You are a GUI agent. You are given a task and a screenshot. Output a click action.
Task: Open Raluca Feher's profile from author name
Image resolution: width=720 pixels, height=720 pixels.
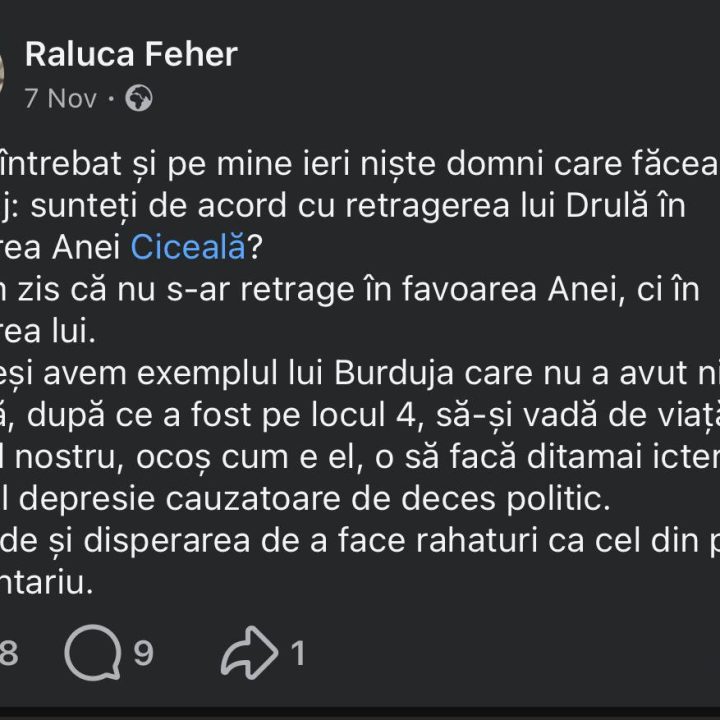[131, 53]
